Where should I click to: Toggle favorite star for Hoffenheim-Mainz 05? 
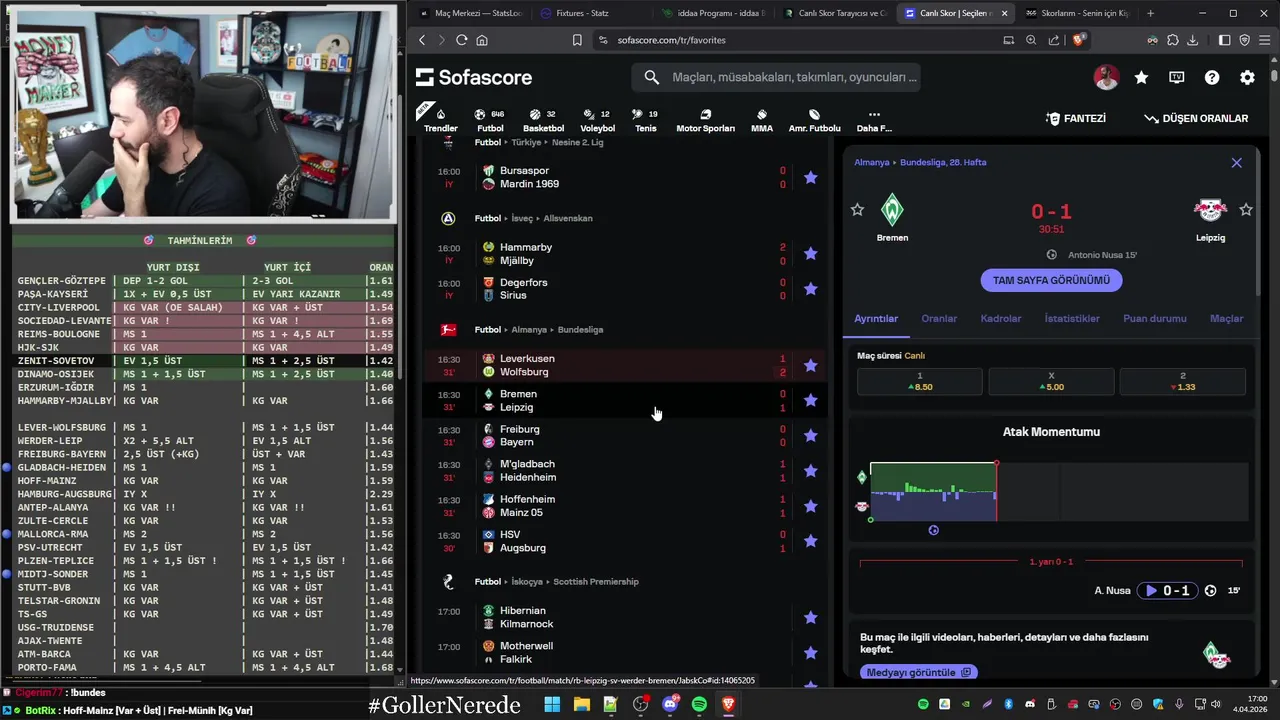[x=810, y=506]
